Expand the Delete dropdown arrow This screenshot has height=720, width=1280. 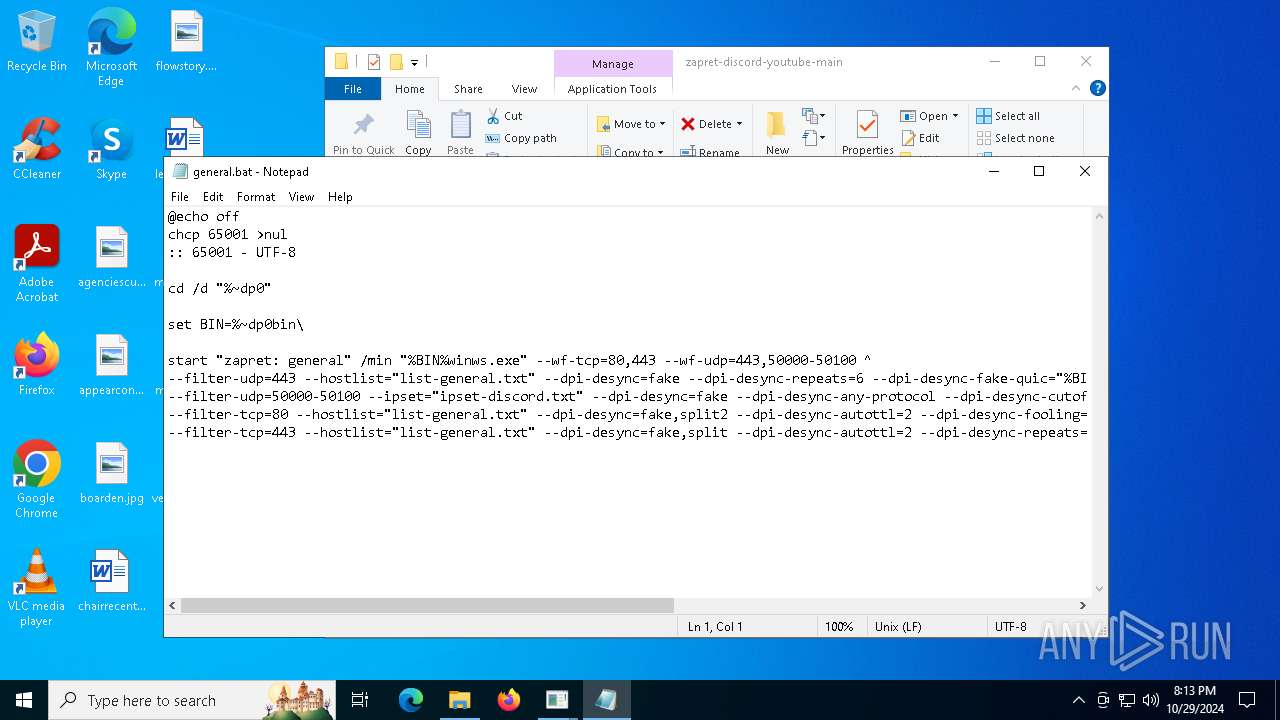740,124
